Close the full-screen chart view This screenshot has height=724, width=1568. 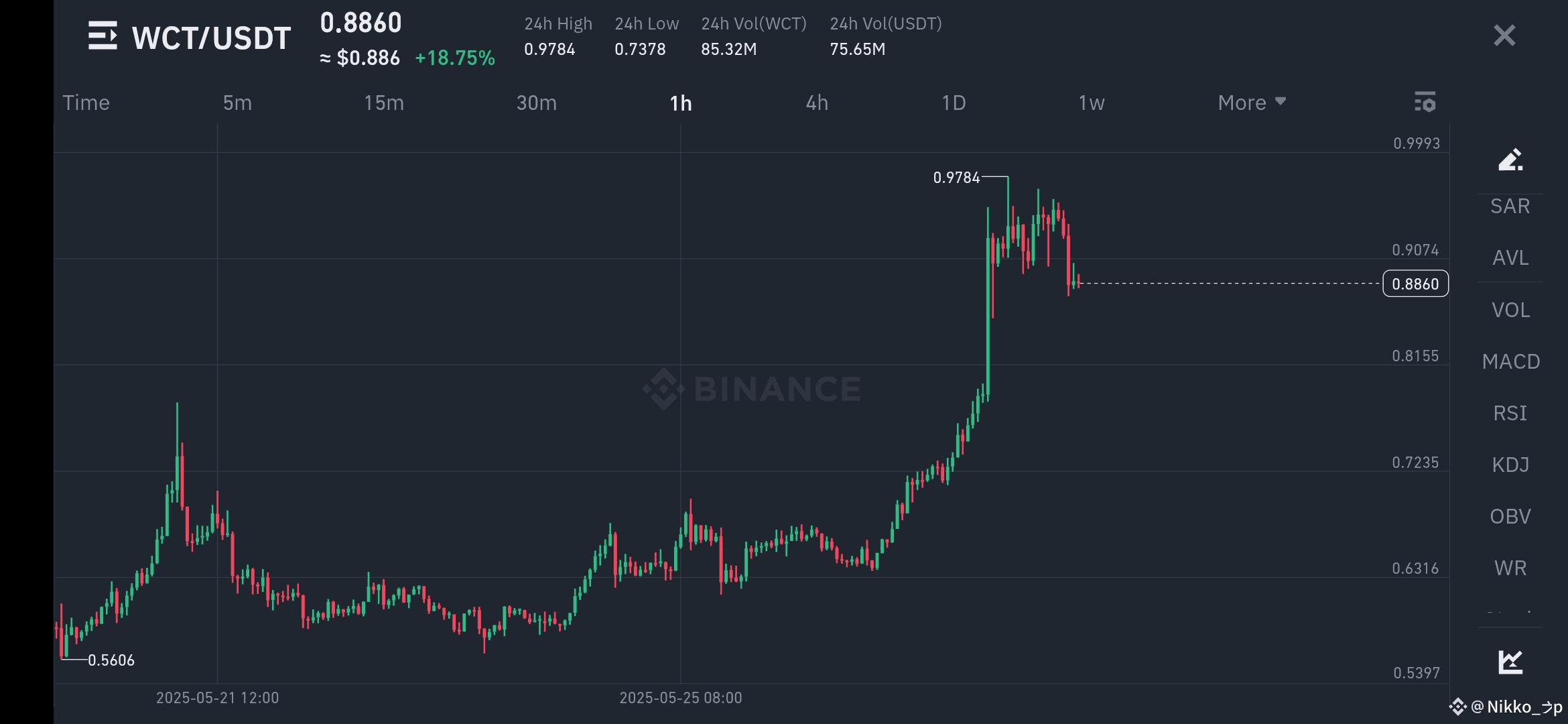pos(1504,36)
